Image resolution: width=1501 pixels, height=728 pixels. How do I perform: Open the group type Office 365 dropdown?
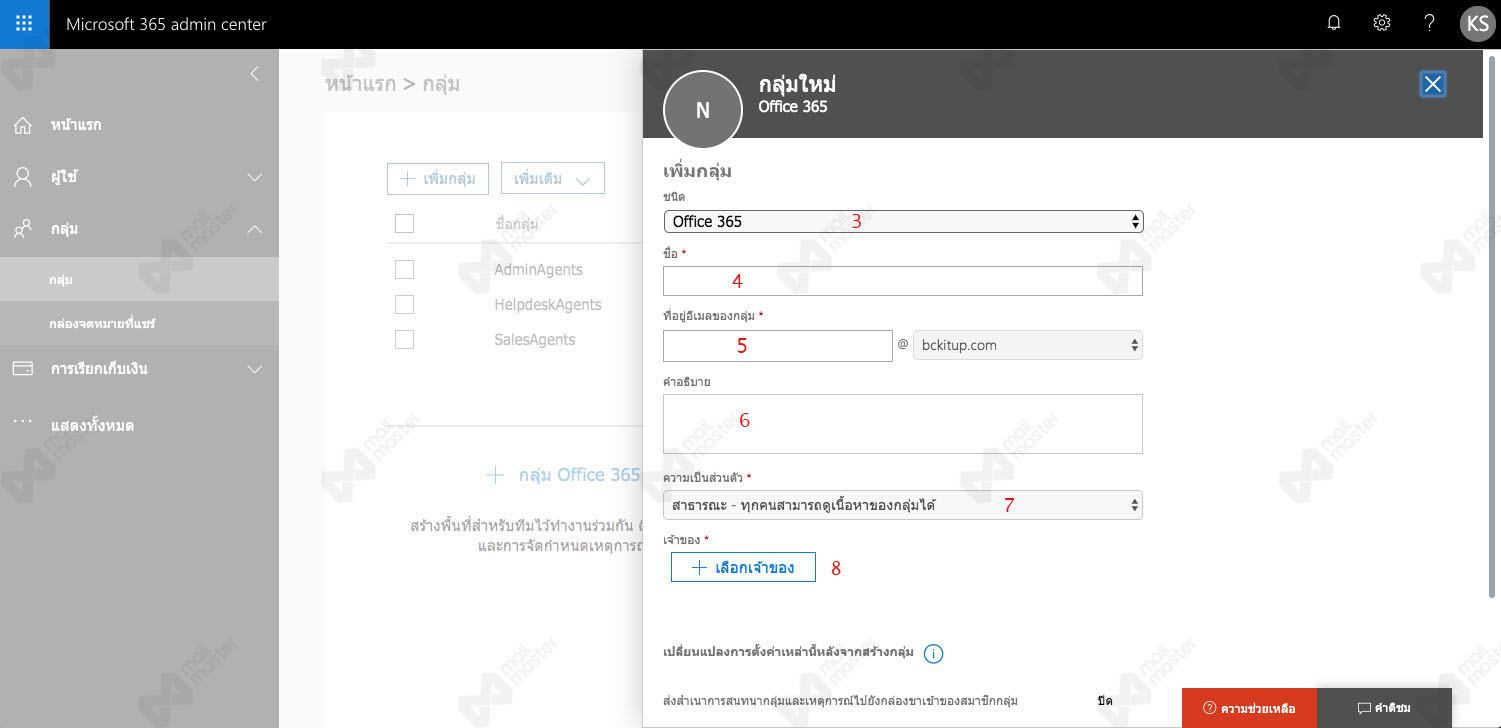click(903, 221)
